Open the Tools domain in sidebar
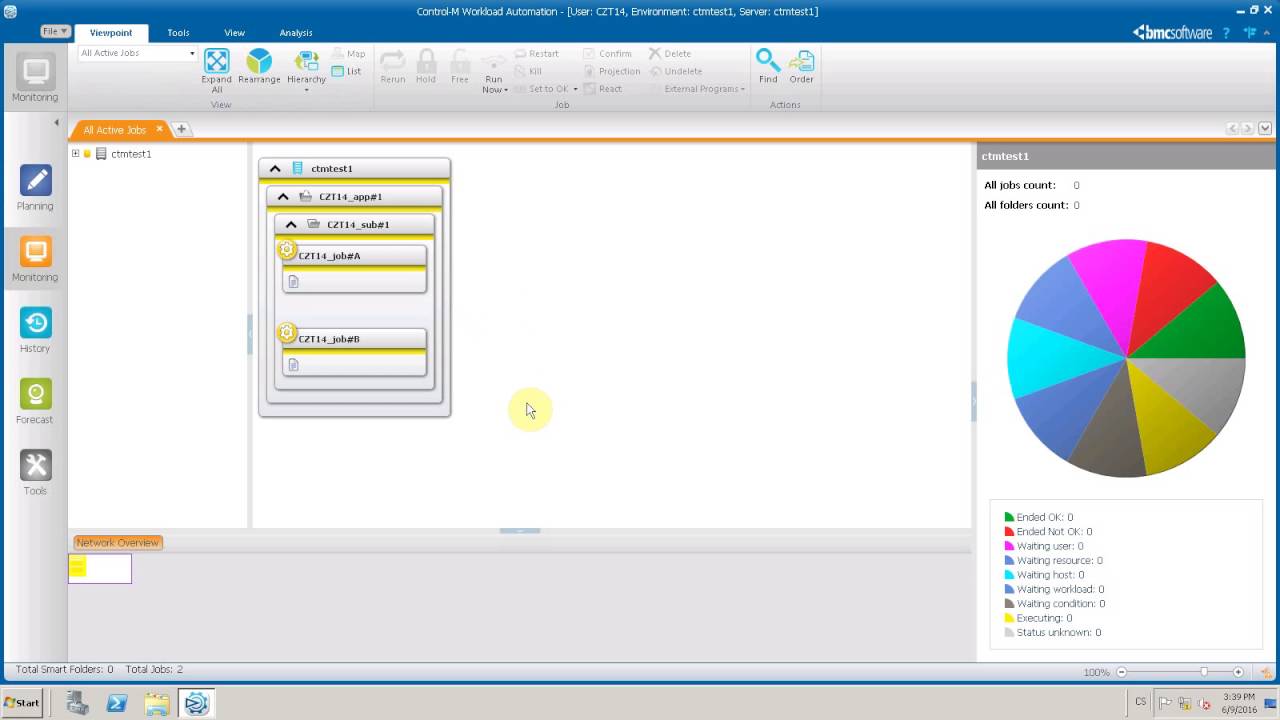Viewport: 1280px width, 720px height. (x=35, y=472)
